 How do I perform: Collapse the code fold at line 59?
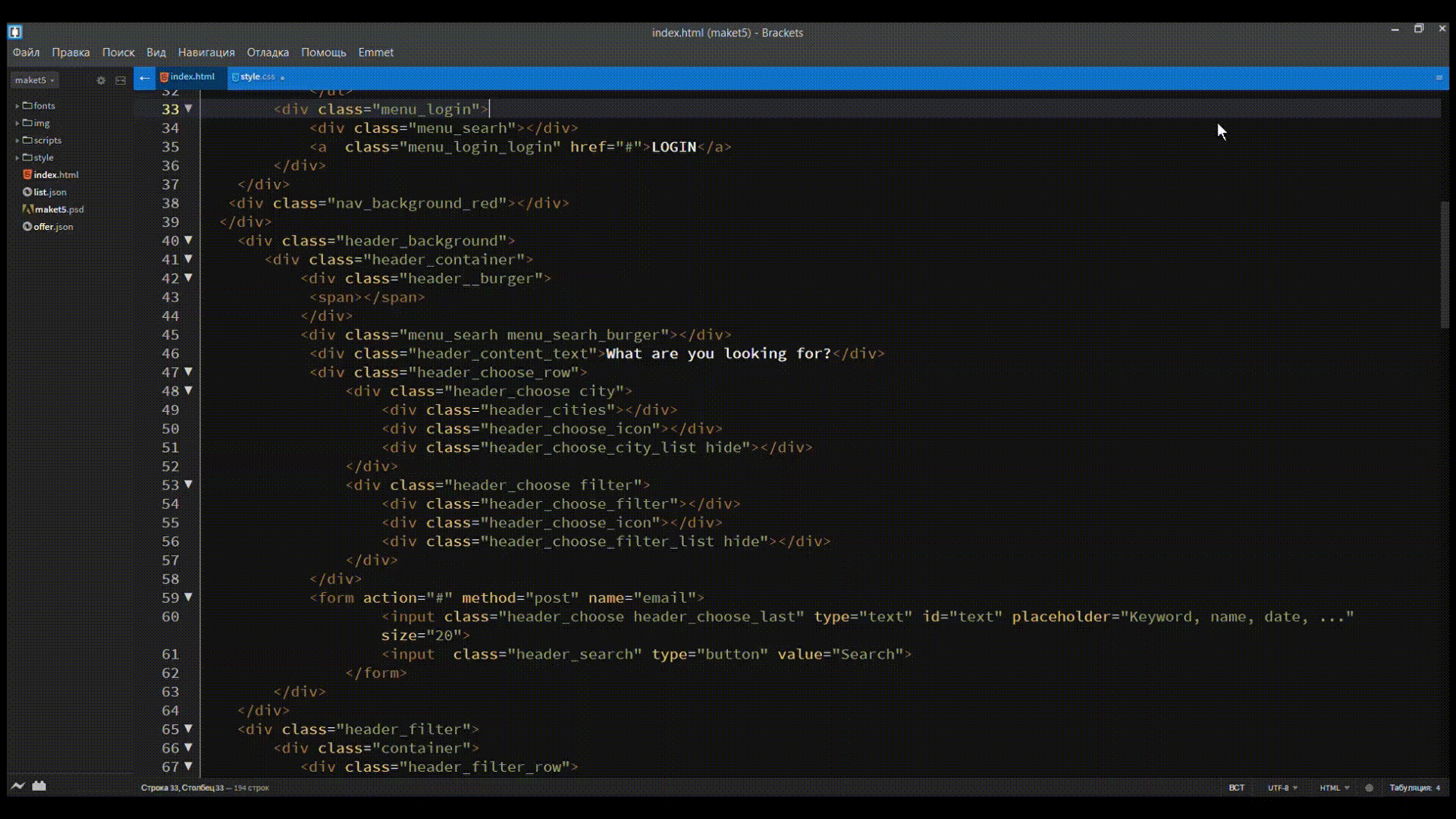[189, 598]
